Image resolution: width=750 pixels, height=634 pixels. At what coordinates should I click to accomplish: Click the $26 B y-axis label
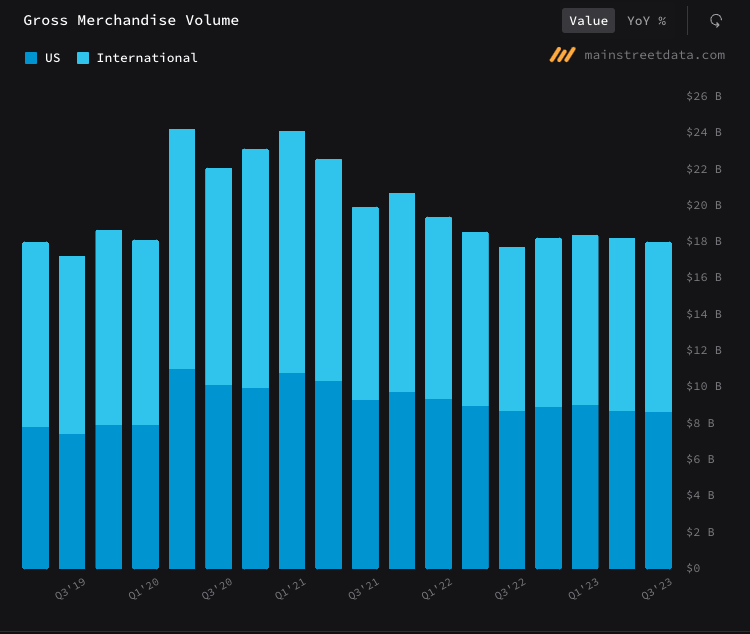703,96
